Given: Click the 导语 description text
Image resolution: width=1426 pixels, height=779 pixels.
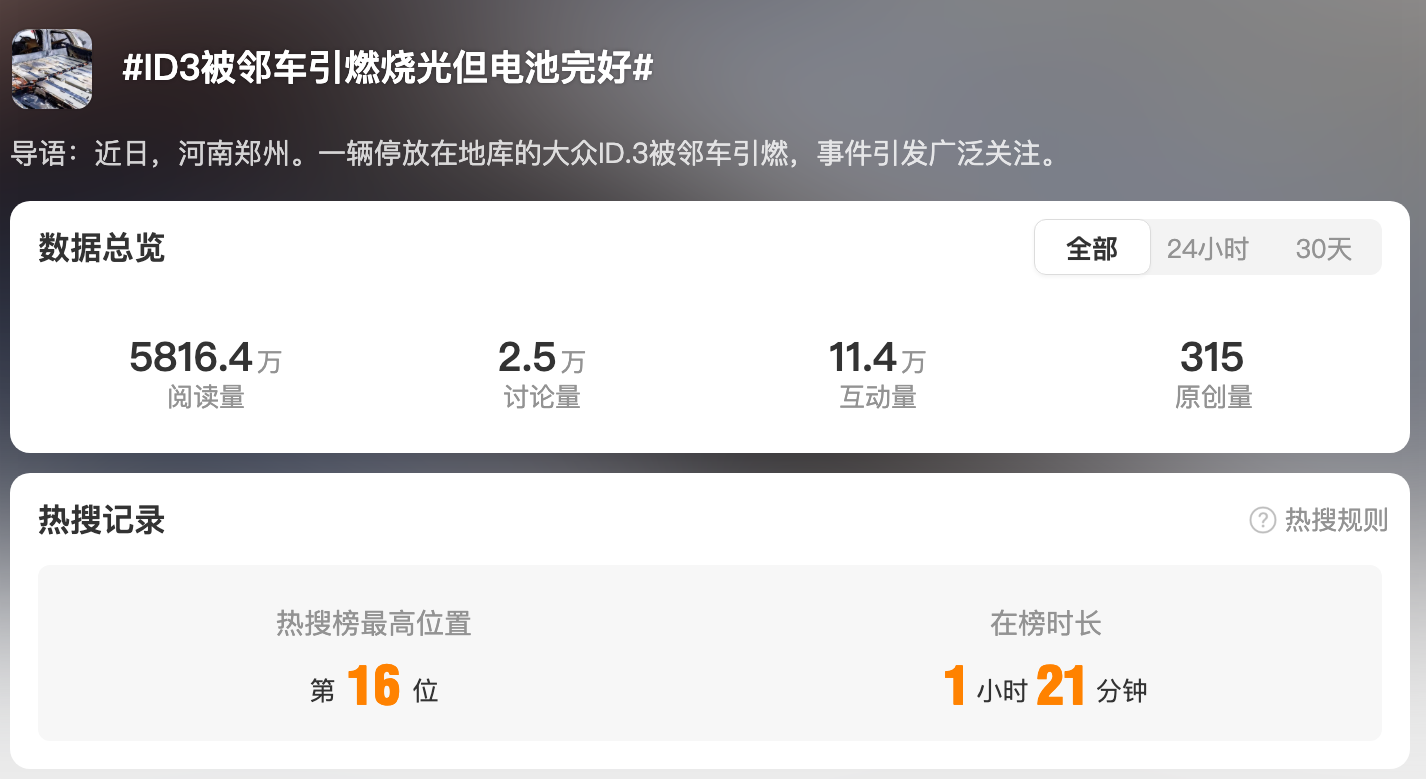Looking at the screenshot, I should click(535, 155).
